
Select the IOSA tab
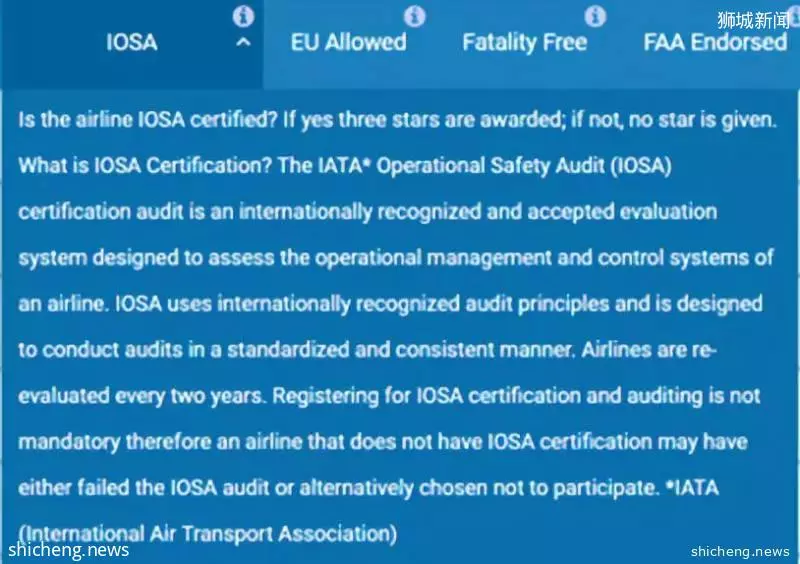pos(132,42)
